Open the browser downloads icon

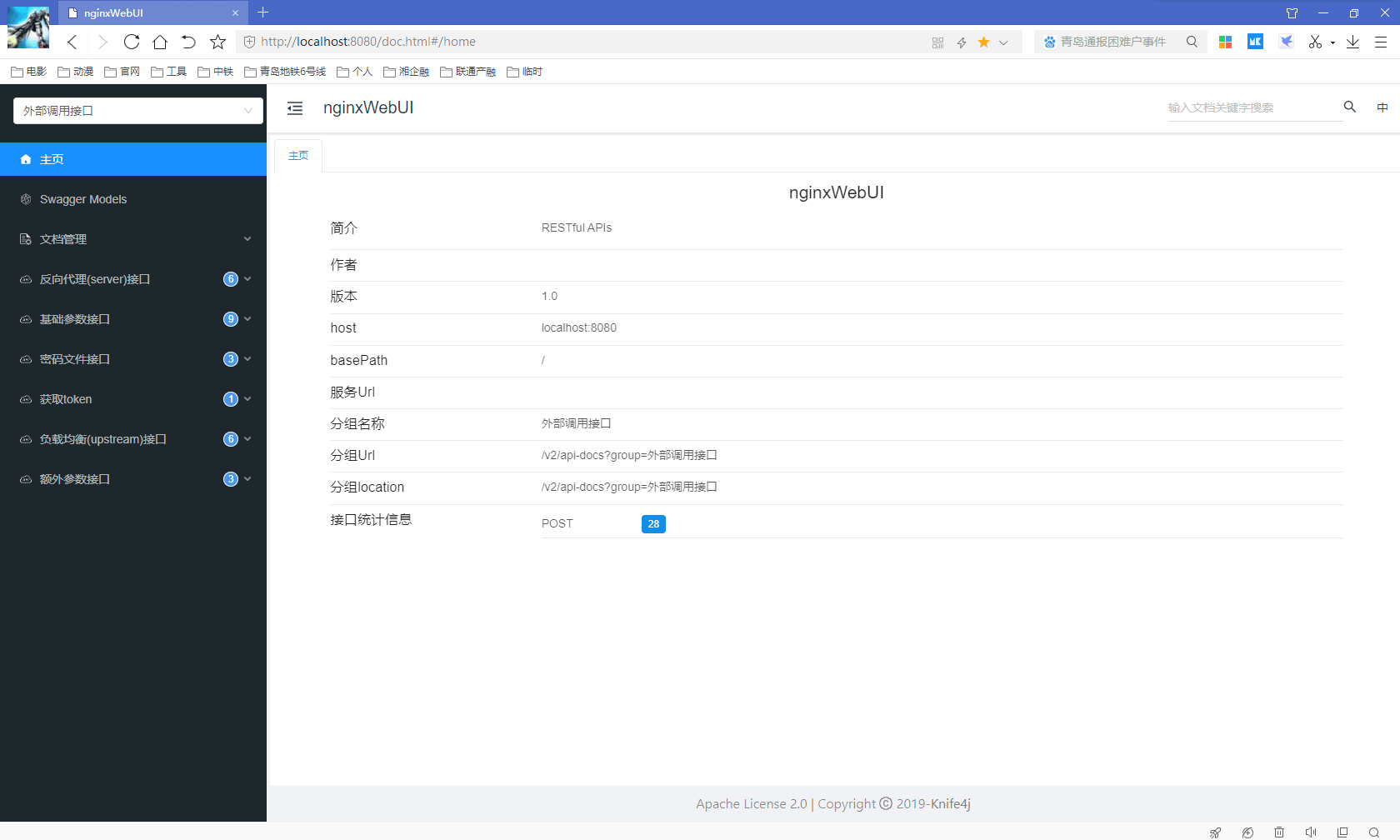pos(1352,42)
